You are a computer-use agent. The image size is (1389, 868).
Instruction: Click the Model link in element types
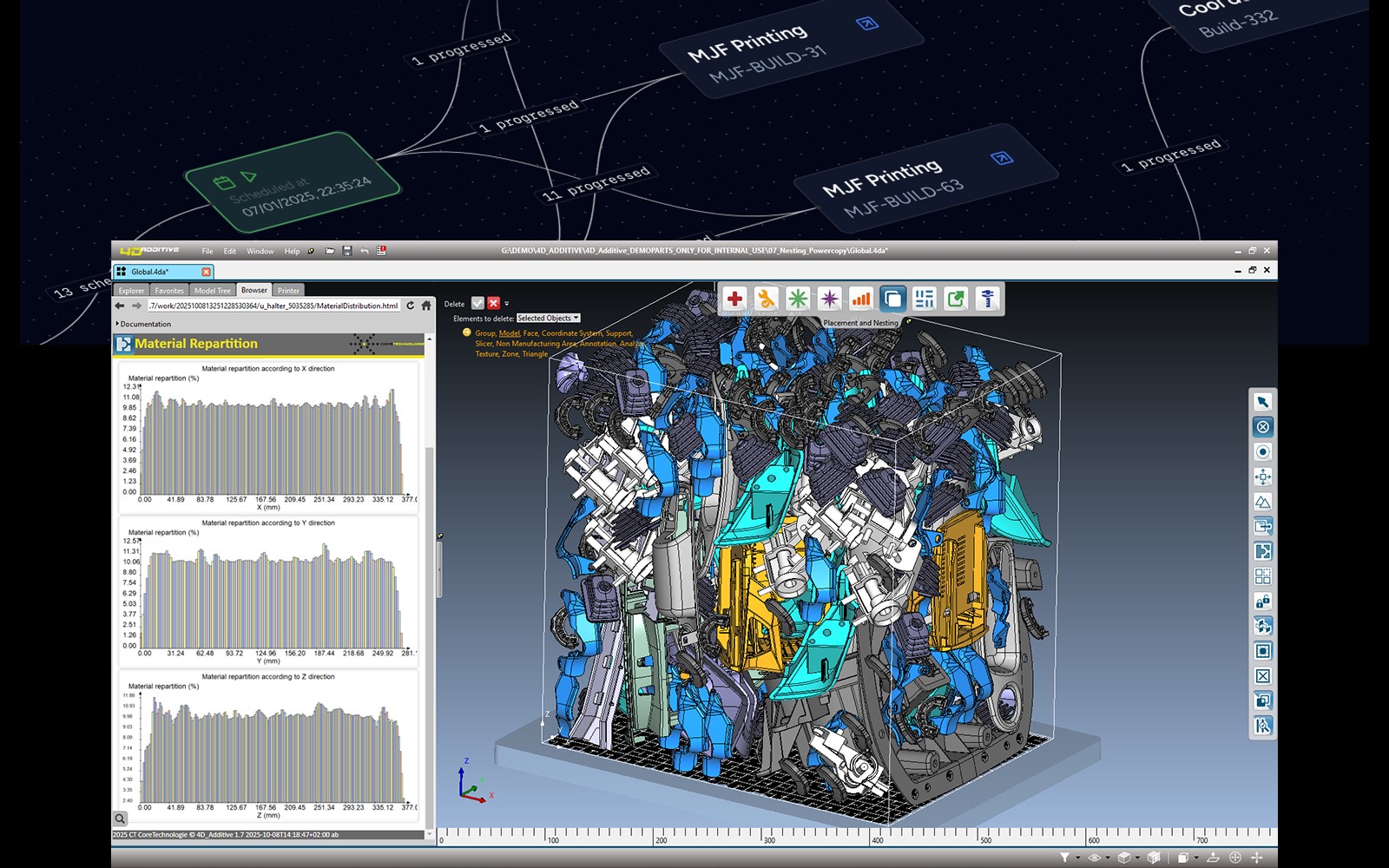click(x=510, y=333)
